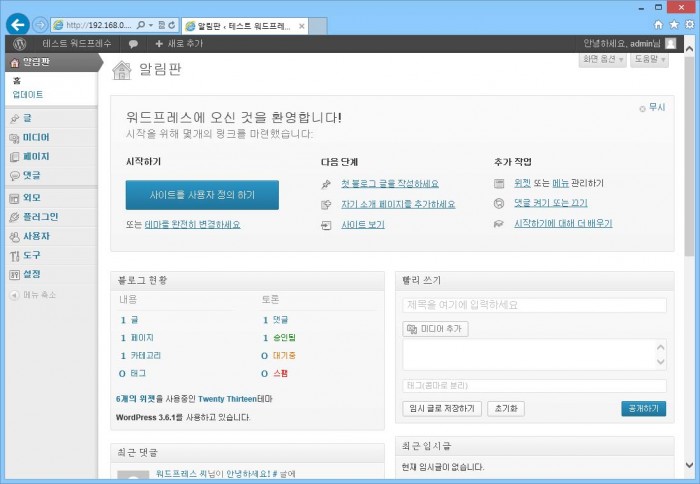Open comments bubble icon in admin bar

point(133,44)
